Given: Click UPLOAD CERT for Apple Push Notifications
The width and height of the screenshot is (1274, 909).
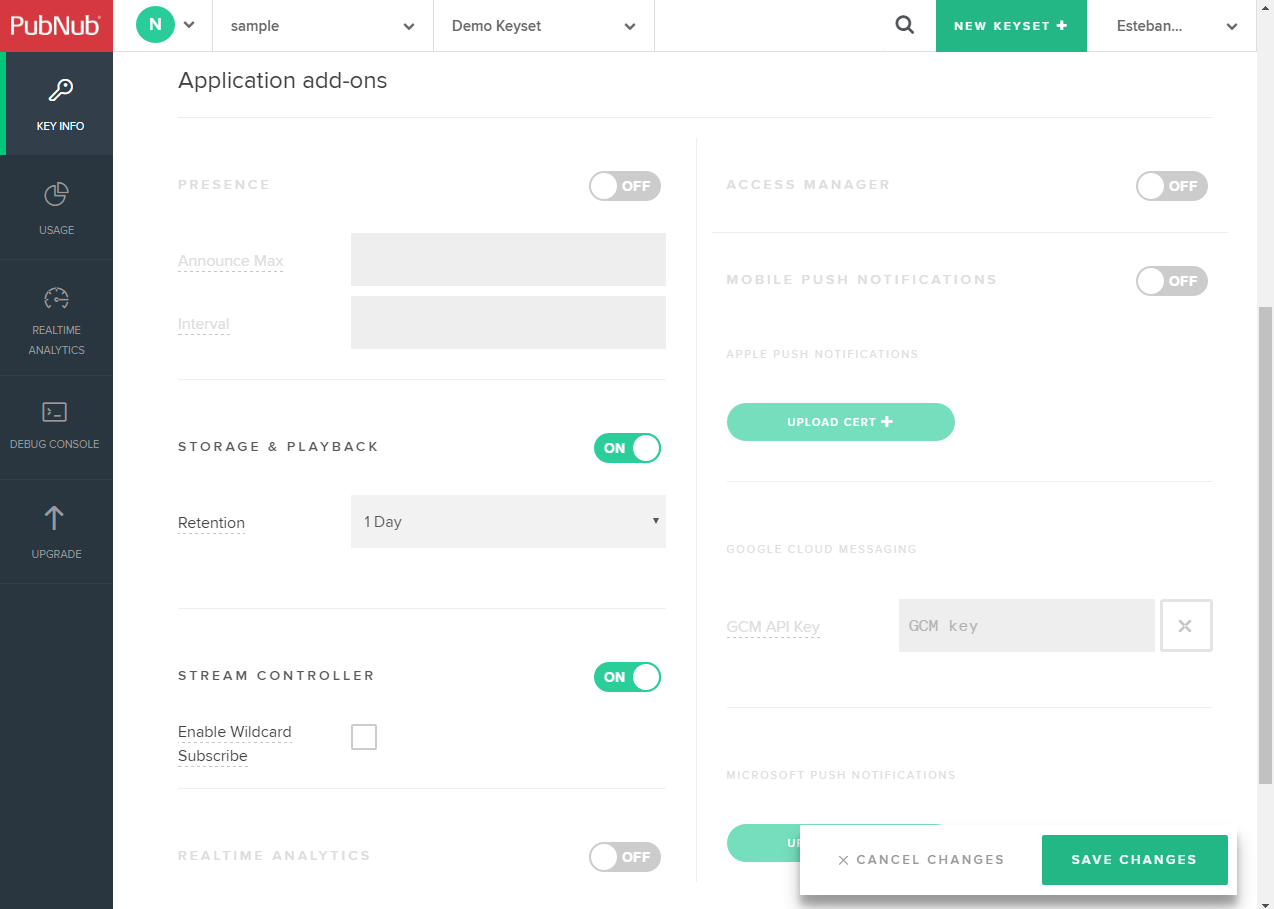Looking at the screenshot, I should [840, 421].
